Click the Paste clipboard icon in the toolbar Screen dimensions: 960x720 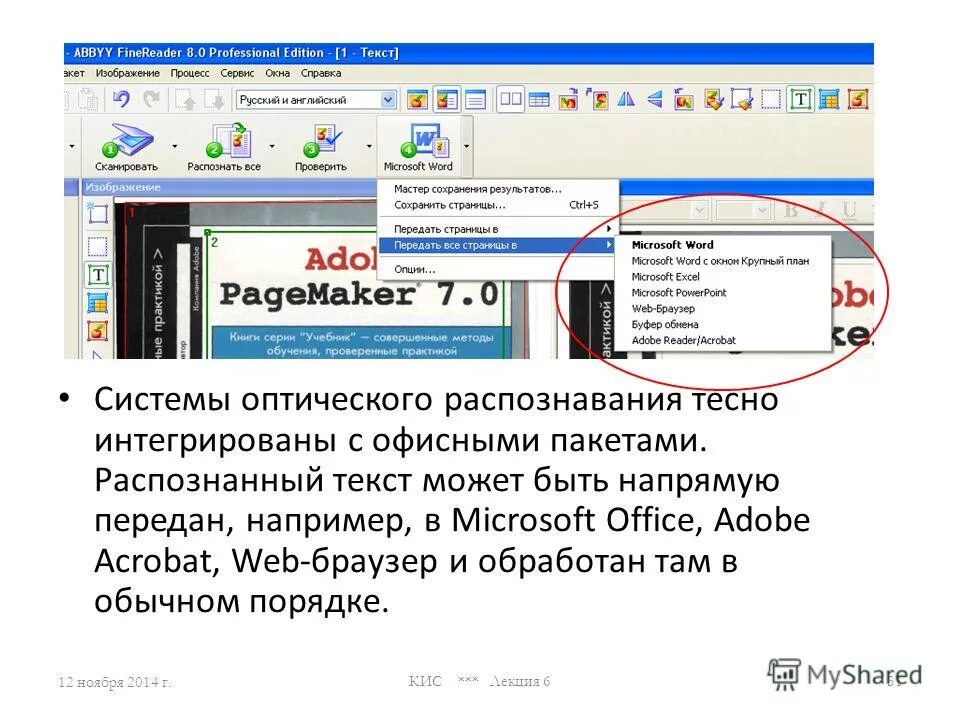(89, 99)
